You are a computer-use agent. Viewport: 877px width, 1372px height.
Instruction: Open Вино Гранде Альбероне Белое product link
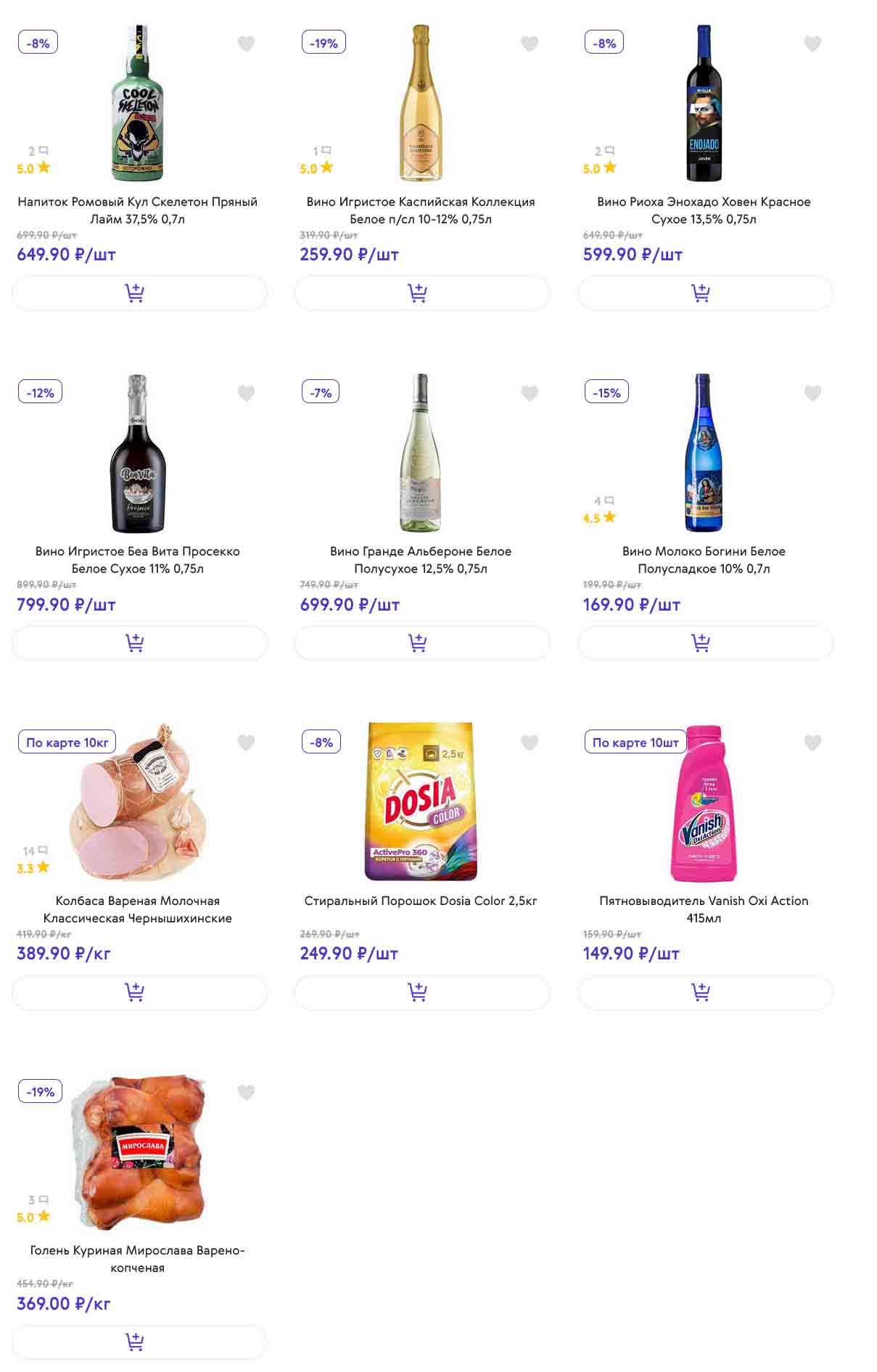point(421,560)
